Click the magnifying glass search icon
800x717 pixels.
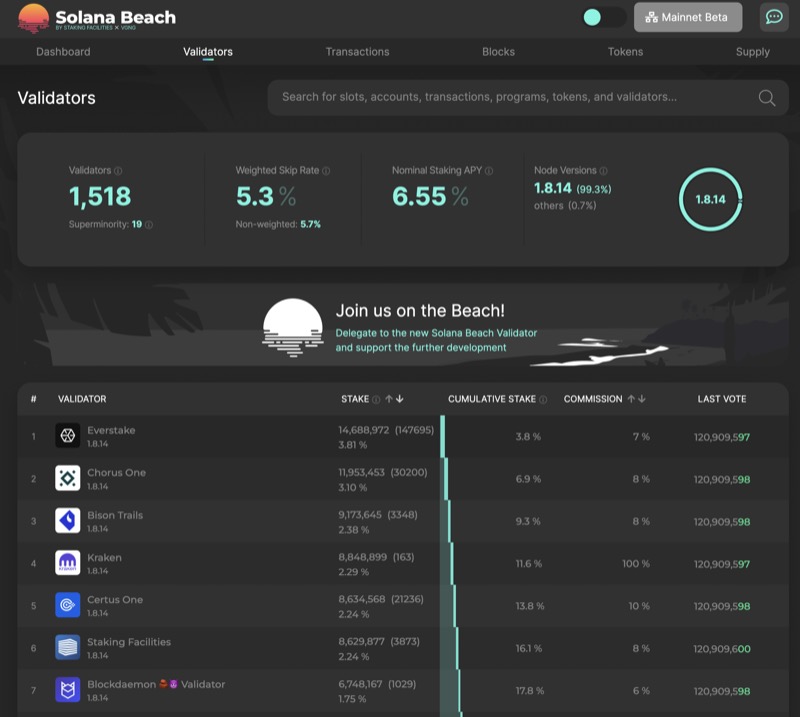click(x=767, y=97)
